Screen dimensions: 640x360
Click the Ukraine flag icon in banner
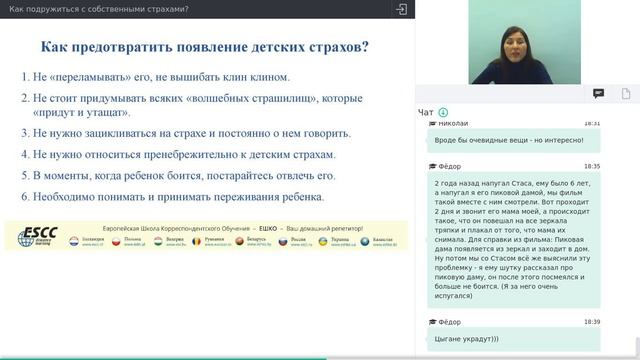pyautogui.click(x=323, y=242)
